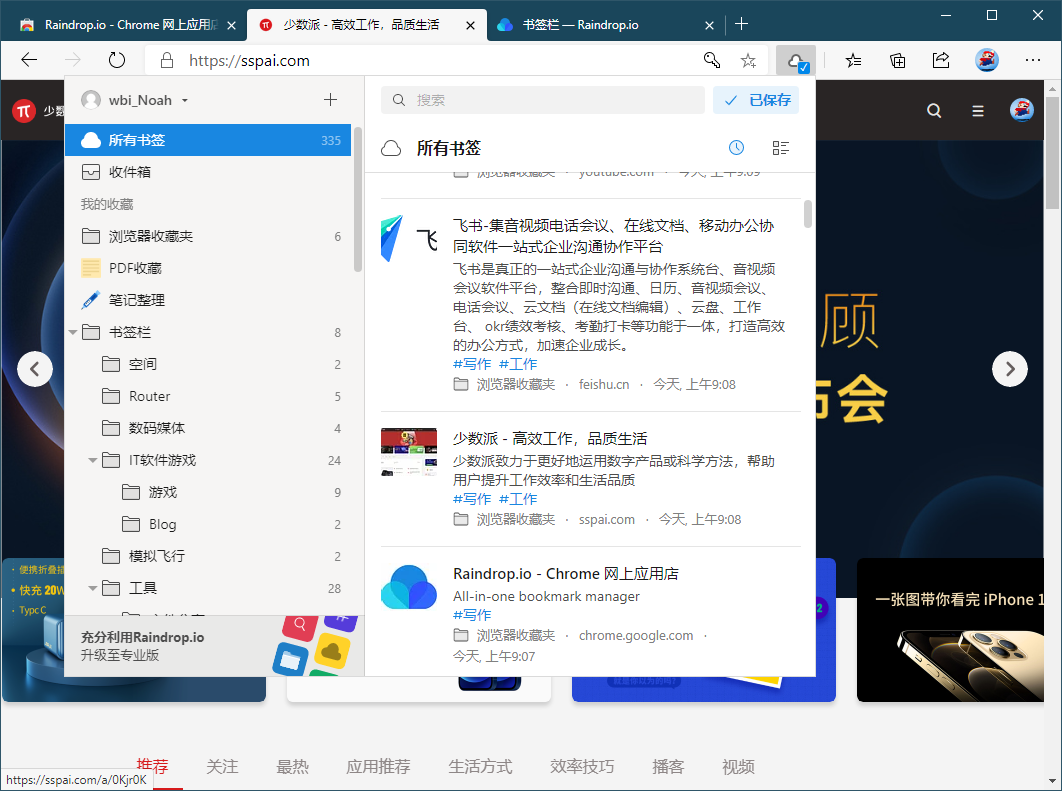
Task: Open browser favorites star-list icon
Action: point(853,61)
